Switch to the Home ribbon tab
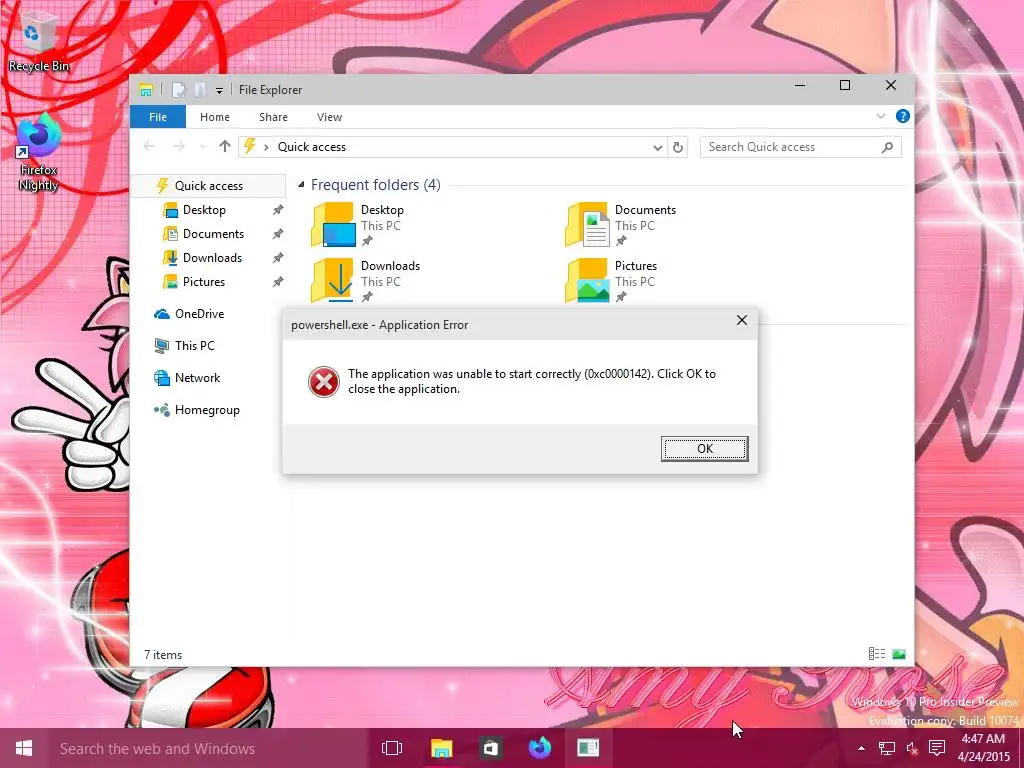Image resolution: width=1024 pixels, height=768 pixels. click(215, 117)
